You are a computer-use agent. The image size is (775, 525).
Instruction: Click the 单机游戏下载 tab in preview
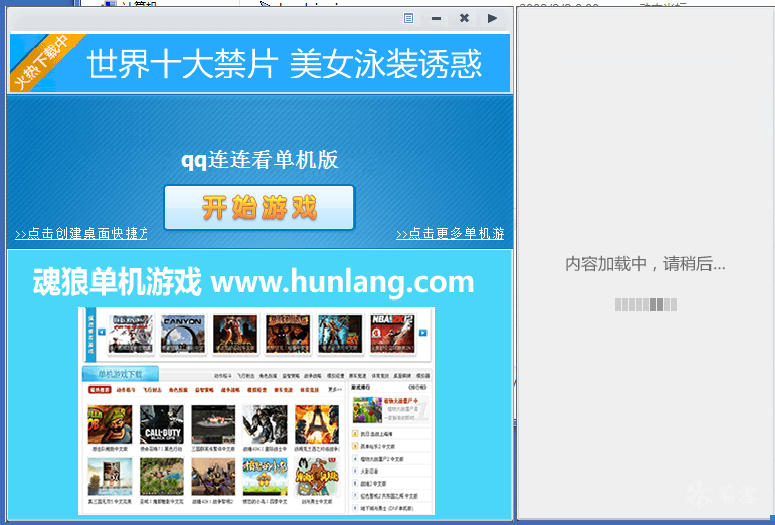coord(120,374)
